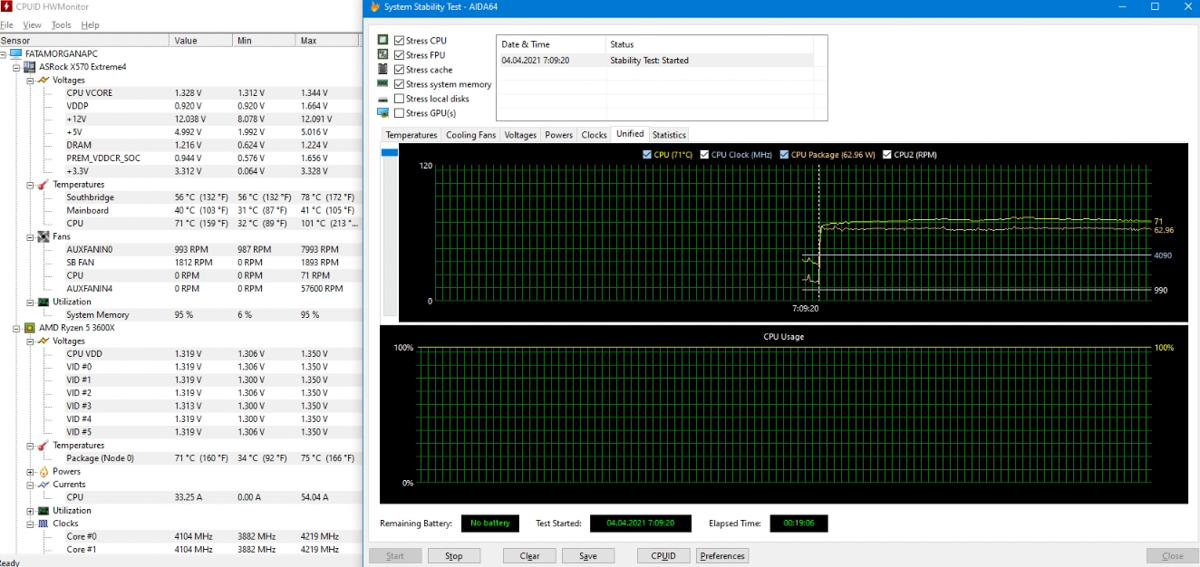The width and height of the screenshot is (1200, 567).
Task: Enable Stress local disks checkbox
Action: click(400, 99)
